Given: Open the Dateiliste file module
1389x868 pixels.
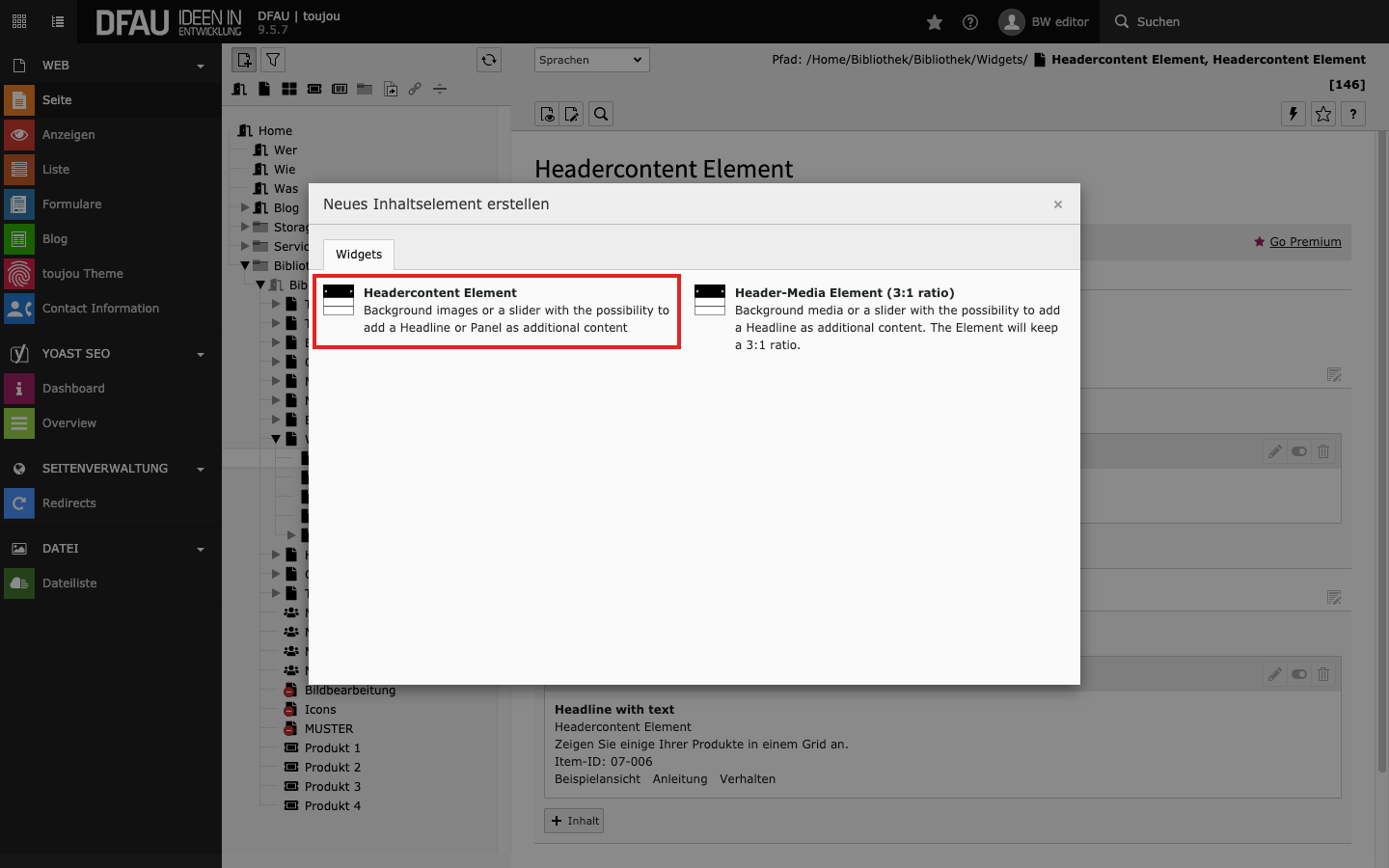Looking at the screenshot, I should click(69, 583).
